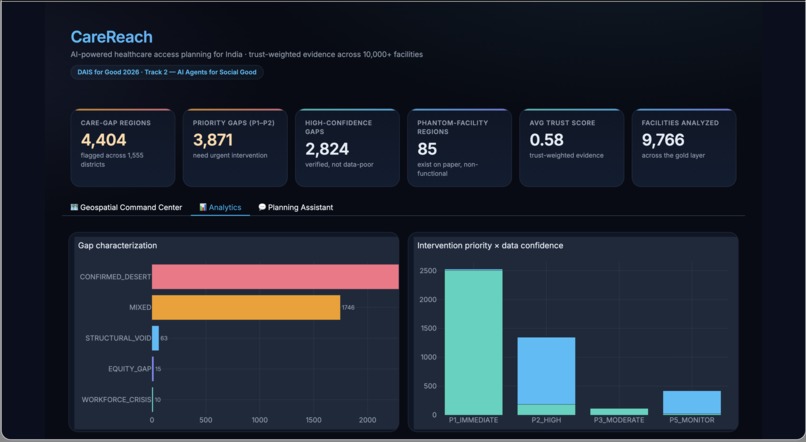806x442 pixels.
Task: Click 'trust-weighted evidence' under Avg Trust Score
Action: pos(566,155)
